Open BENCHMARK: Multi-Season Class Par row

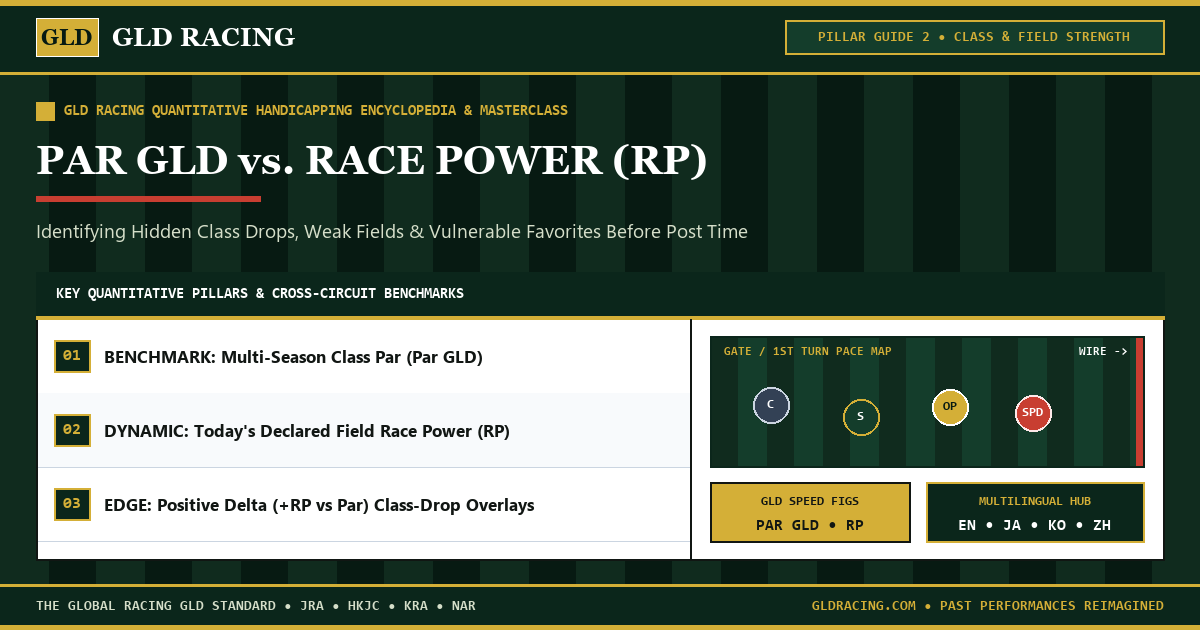click(364, 356)
